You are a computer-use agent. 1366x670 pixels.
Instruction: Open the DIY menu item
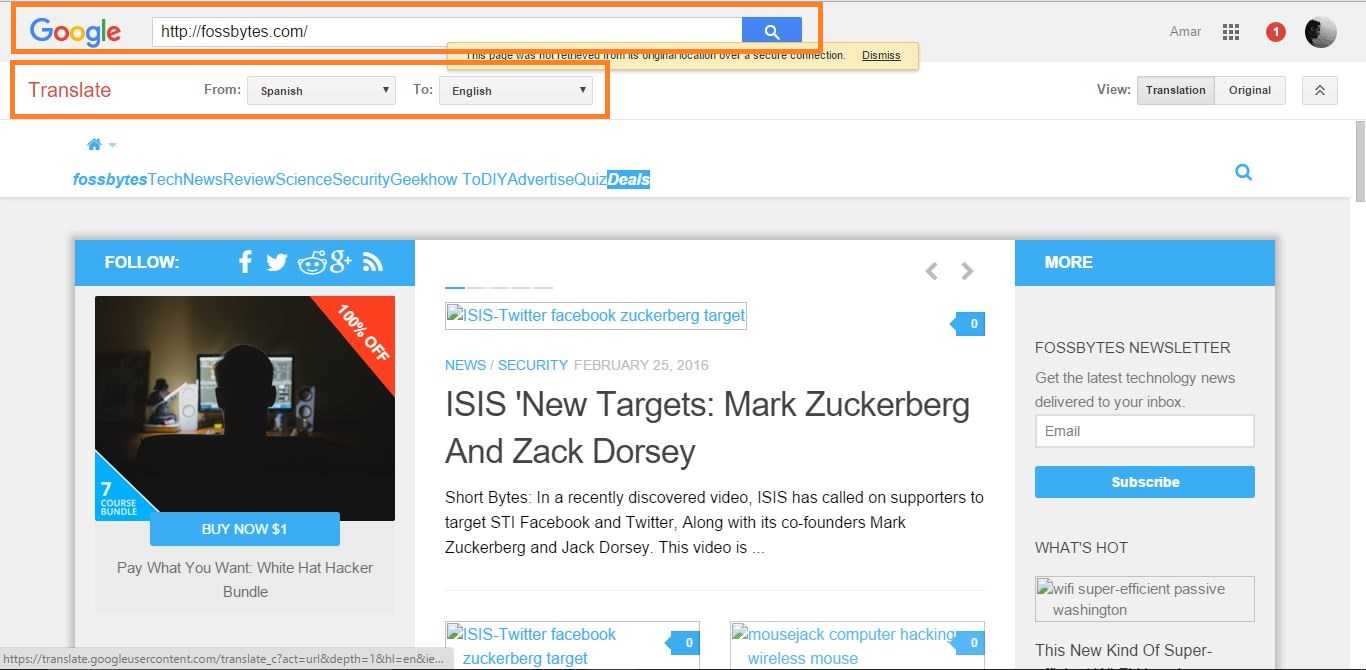click(x=493, y=179)
